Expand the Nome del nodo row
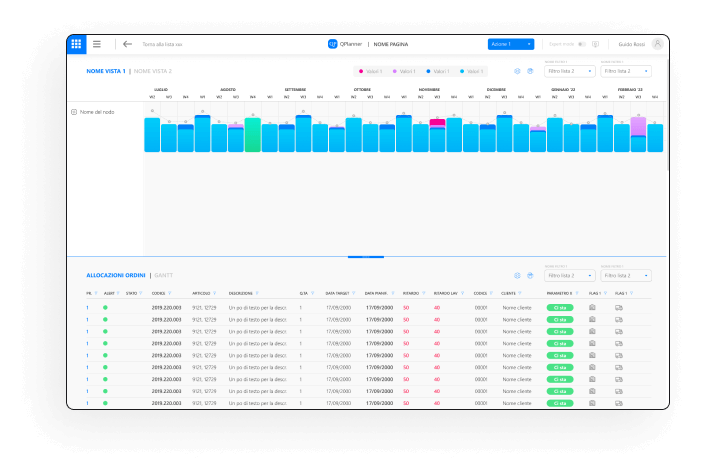704x476 pixels. (74, 112)
